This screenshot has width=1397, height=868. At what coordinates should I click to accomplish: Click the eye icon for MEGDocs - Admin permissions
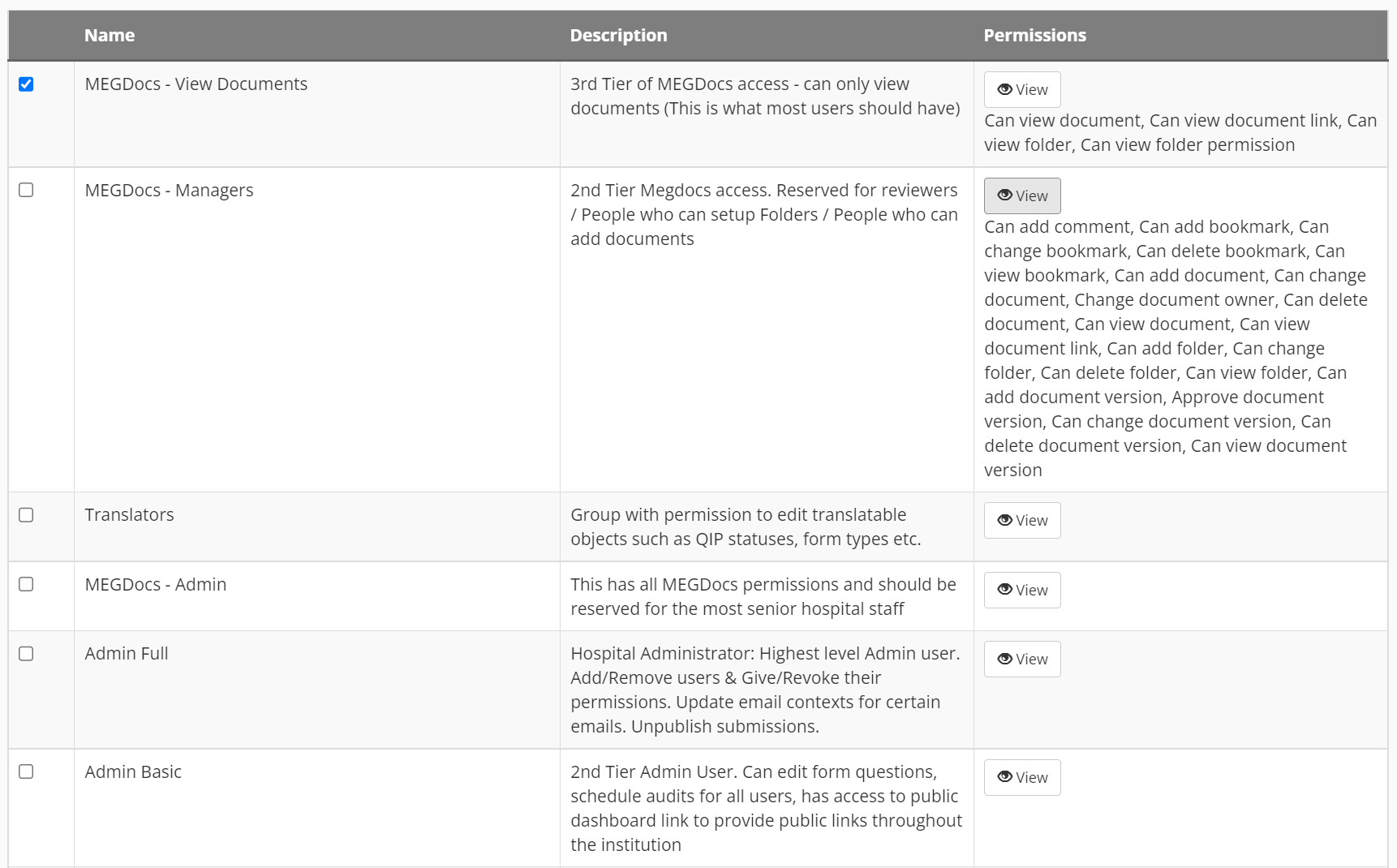coord(1004,590)
